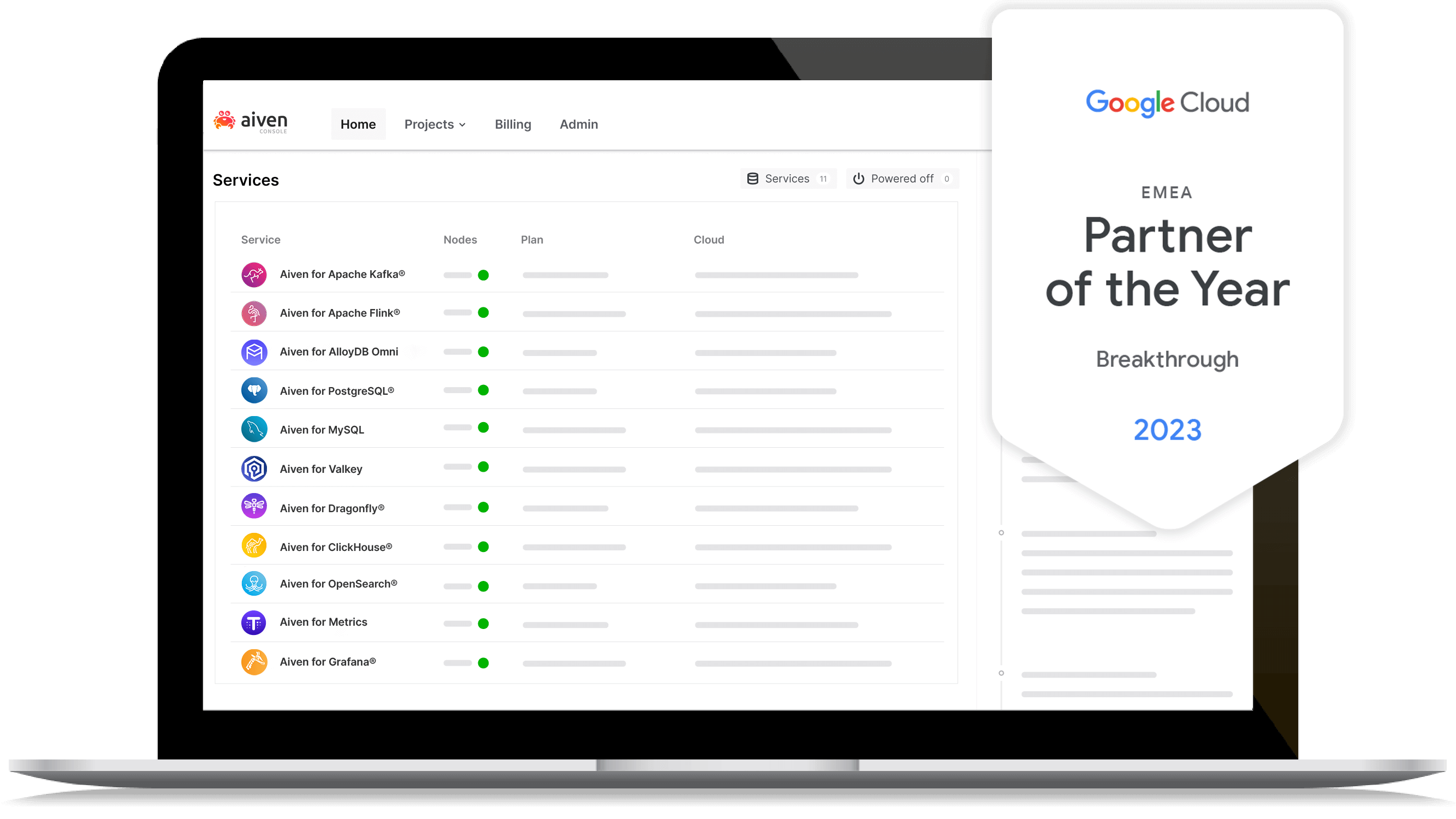Click the Aiven for PostgreSQL® icon
The width and height of the screenshot is (1456, 819).
point(254,390)
